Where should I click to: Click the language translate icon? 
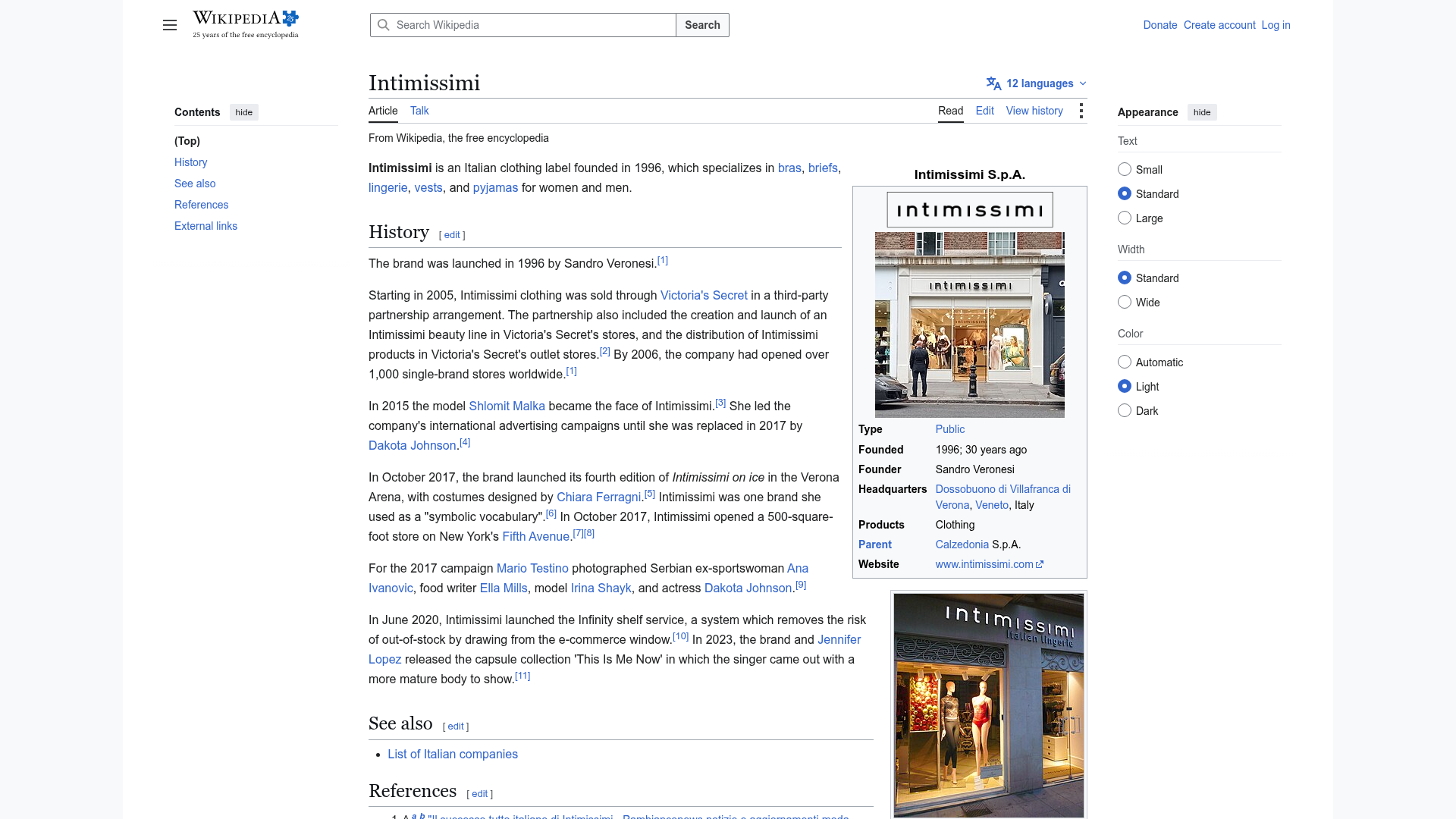(993, 83)
